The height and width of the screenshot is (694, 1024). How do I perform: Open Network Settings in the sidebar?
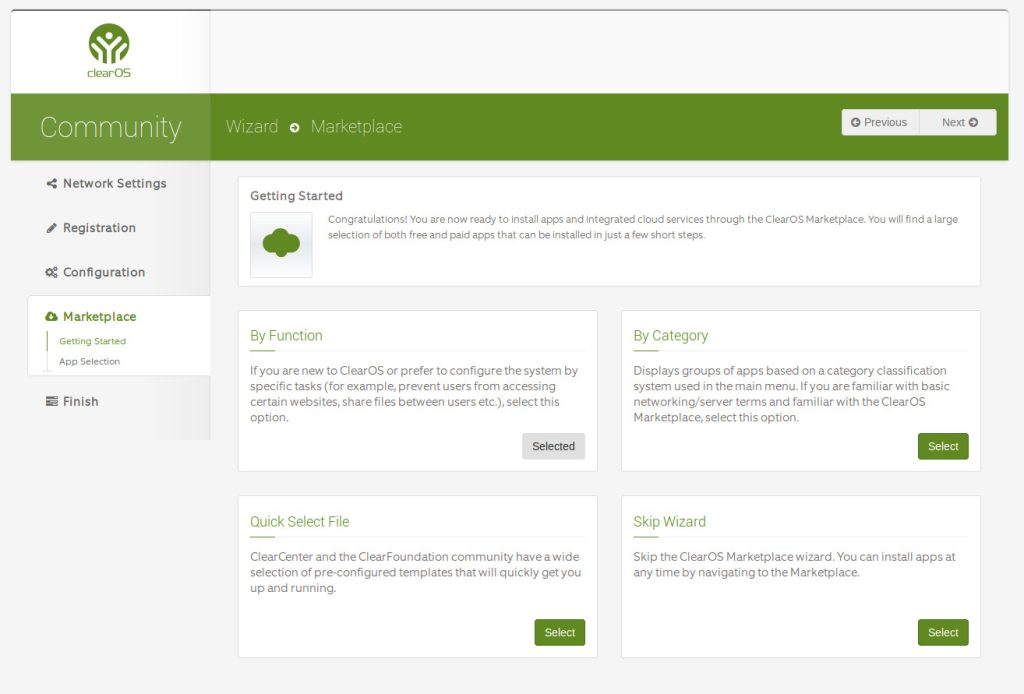click(114, 184)
